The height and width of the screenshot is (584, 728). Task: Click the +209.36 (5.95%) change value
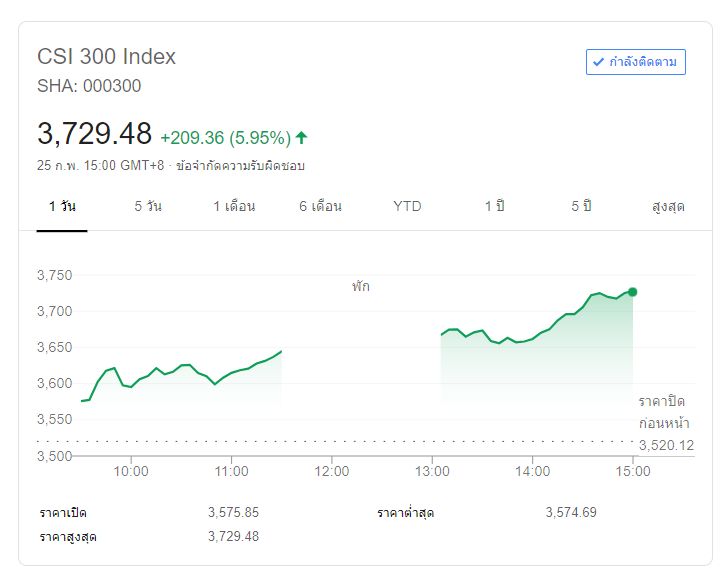[225, 137]
